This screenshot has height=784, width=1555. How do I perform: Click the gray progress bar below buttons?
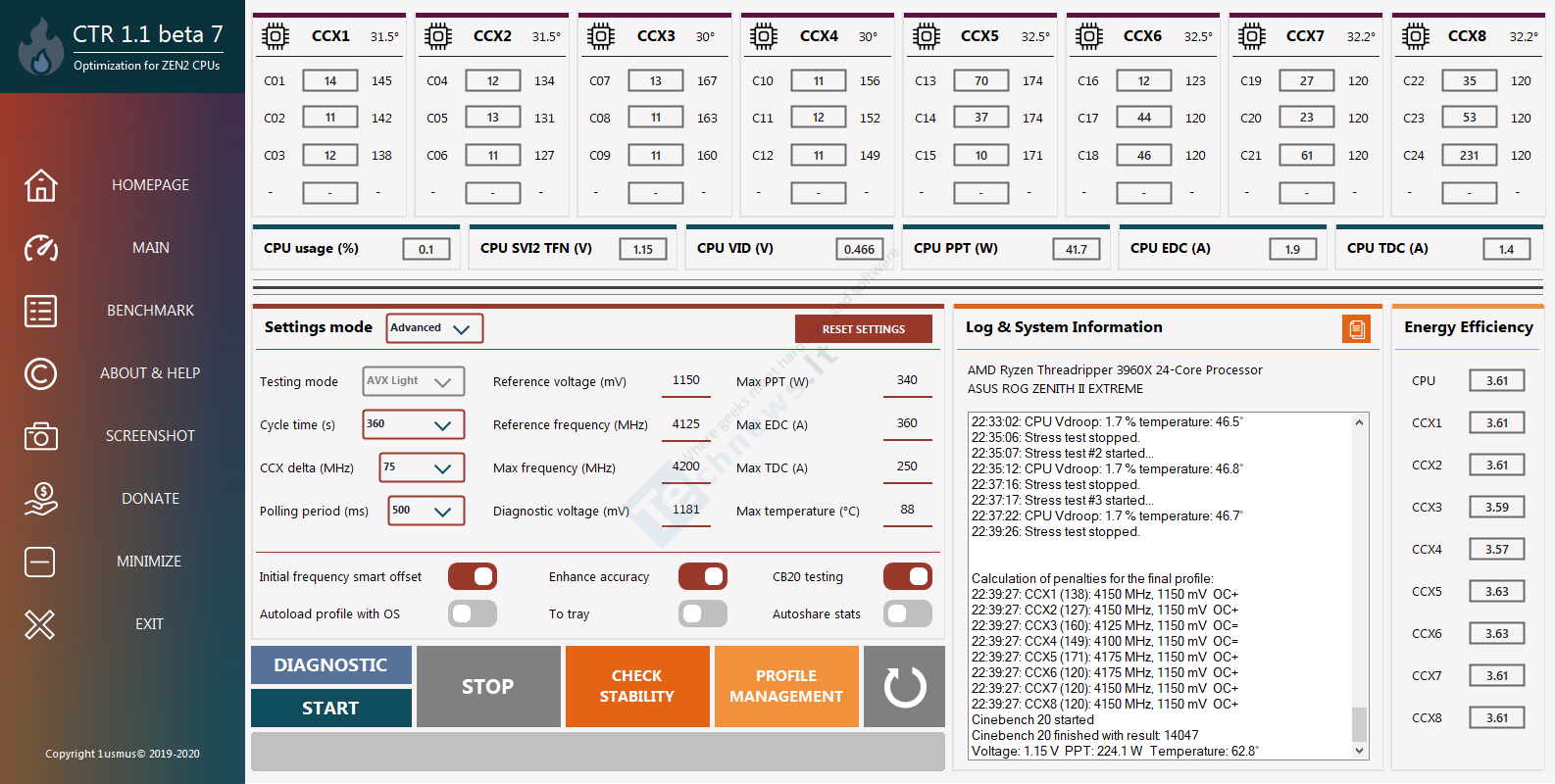tap(598, 752)
